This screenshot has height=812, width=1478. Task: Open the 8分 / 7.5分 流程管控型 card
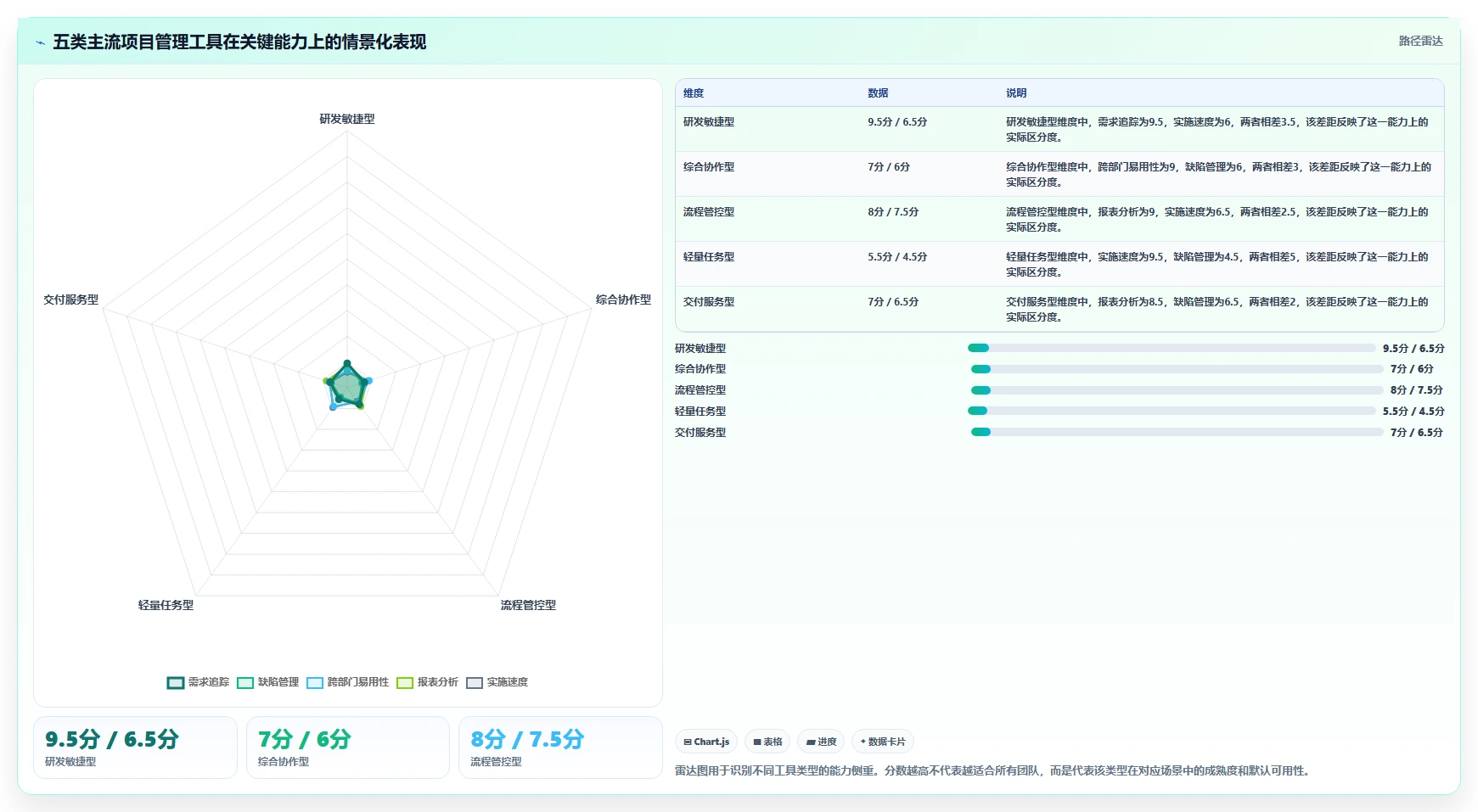[560, 748]
